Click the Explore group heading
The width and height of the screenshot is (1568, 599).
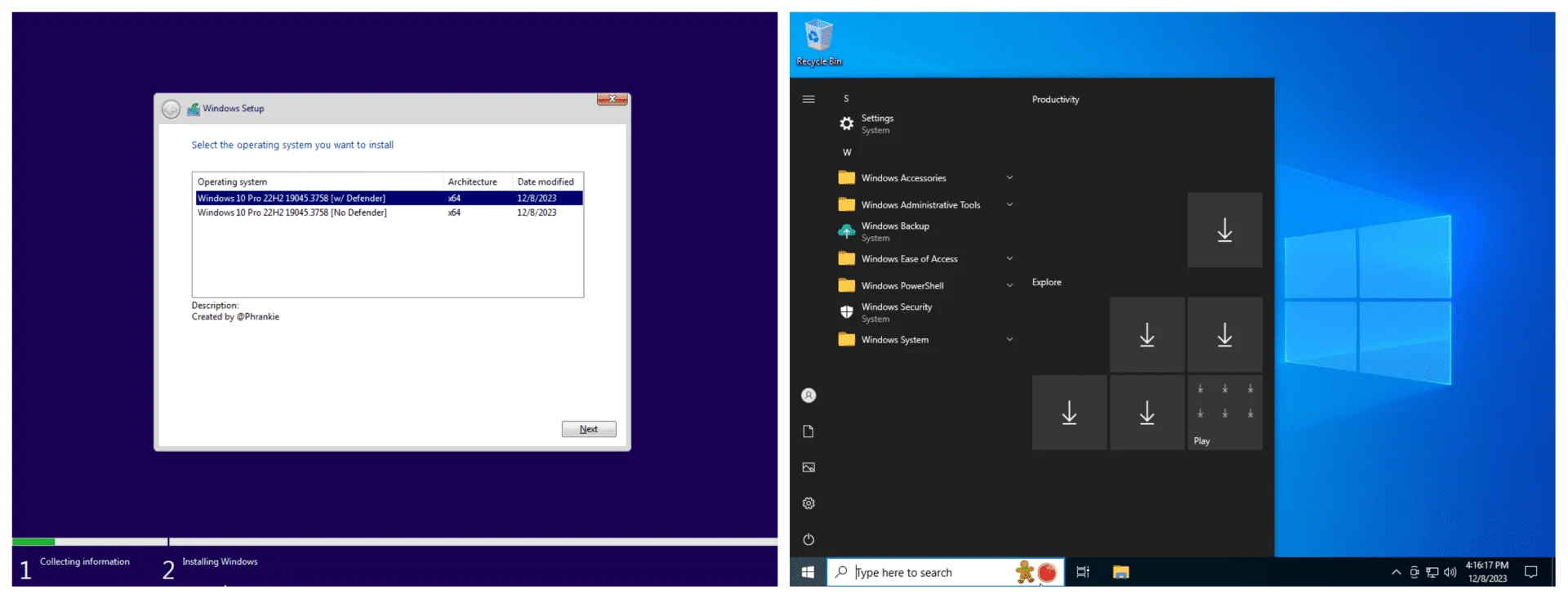tap(1046, 282)
